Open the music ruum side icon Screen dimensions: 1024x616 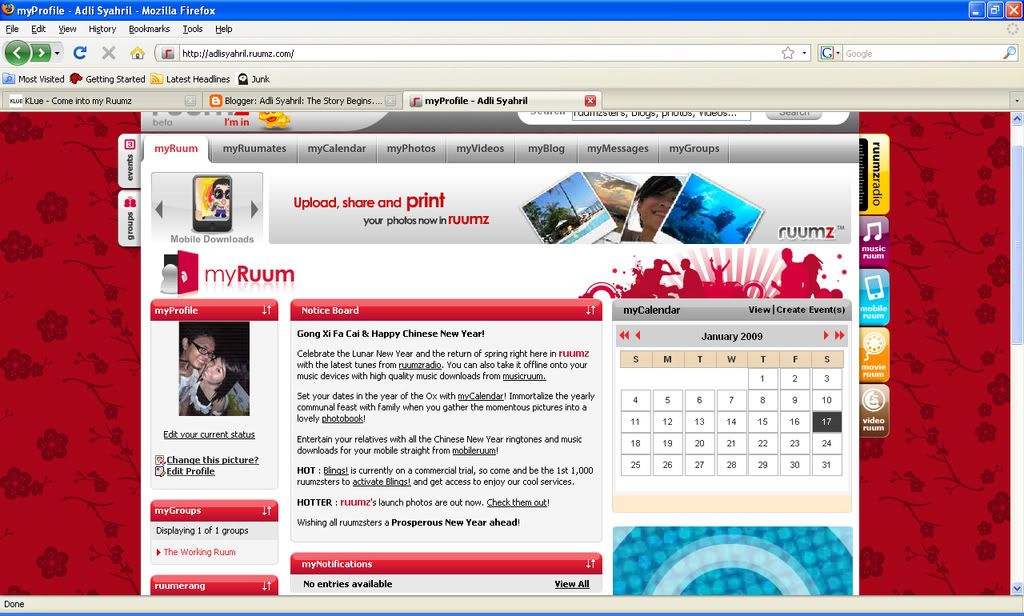tap(874, 240)
